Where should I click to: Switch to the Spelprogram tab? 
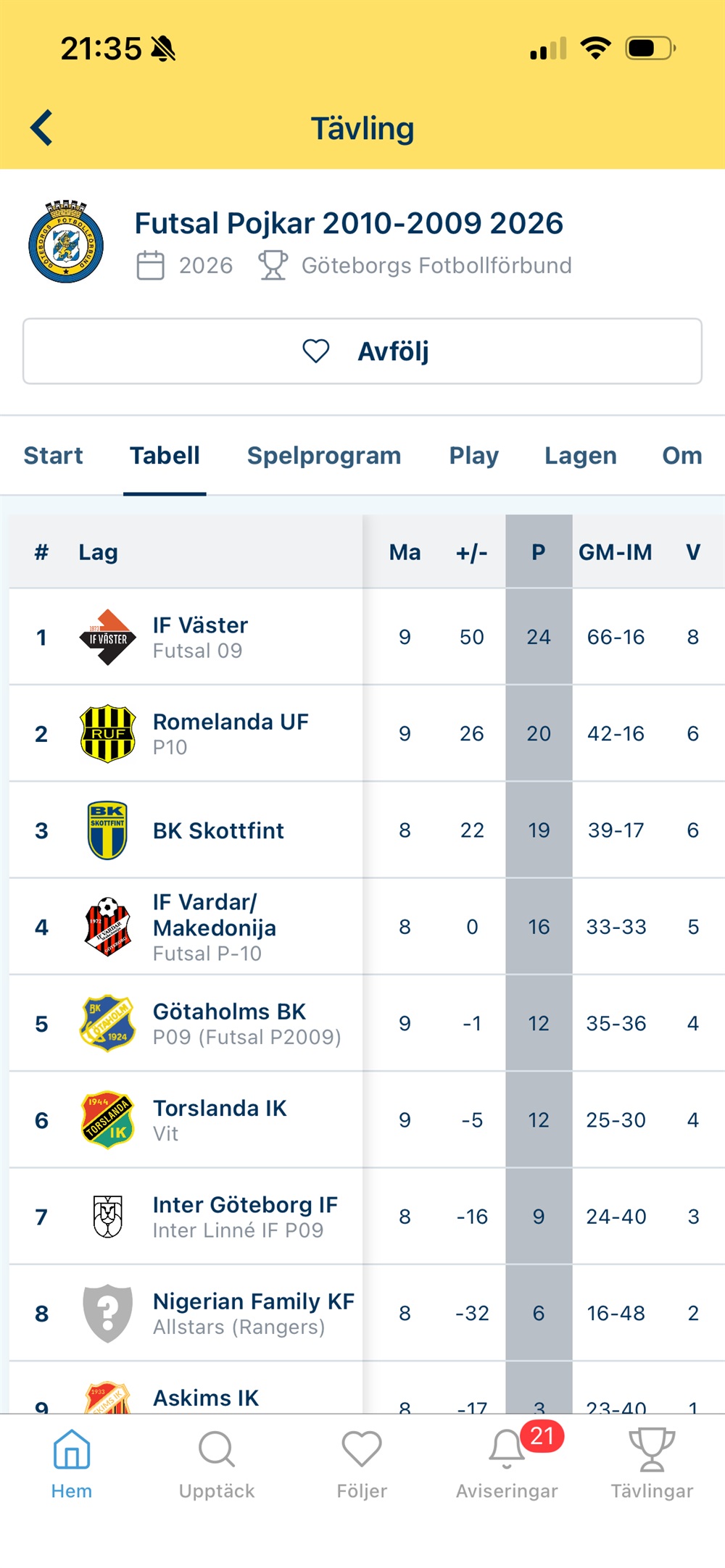pyautogui.click(x=324, y=456)
